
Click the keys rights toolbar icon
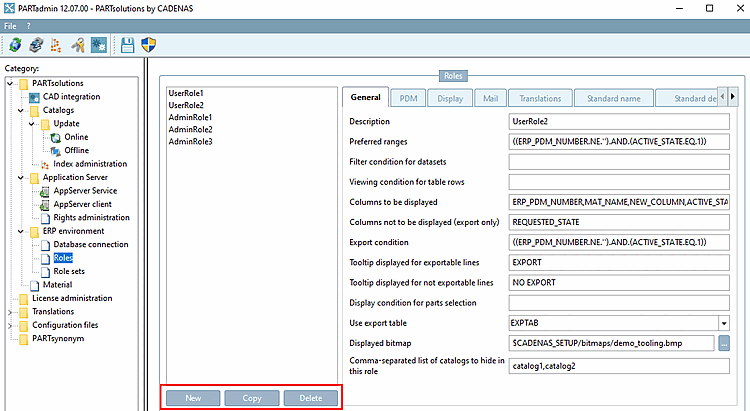pos(77,45)
